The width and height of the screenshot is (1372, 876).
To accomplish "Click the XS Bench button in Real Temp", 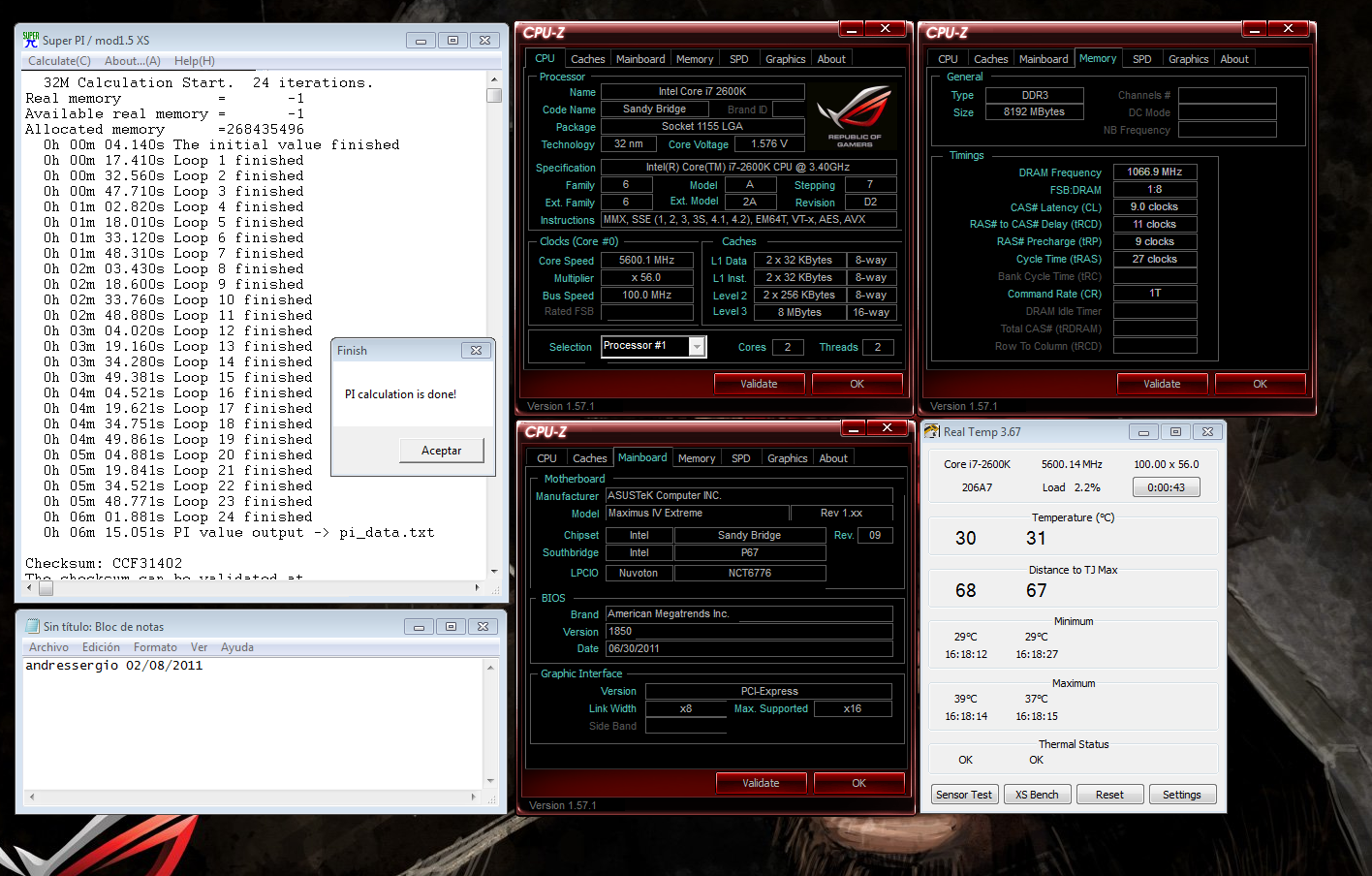I will (1037, 795).
